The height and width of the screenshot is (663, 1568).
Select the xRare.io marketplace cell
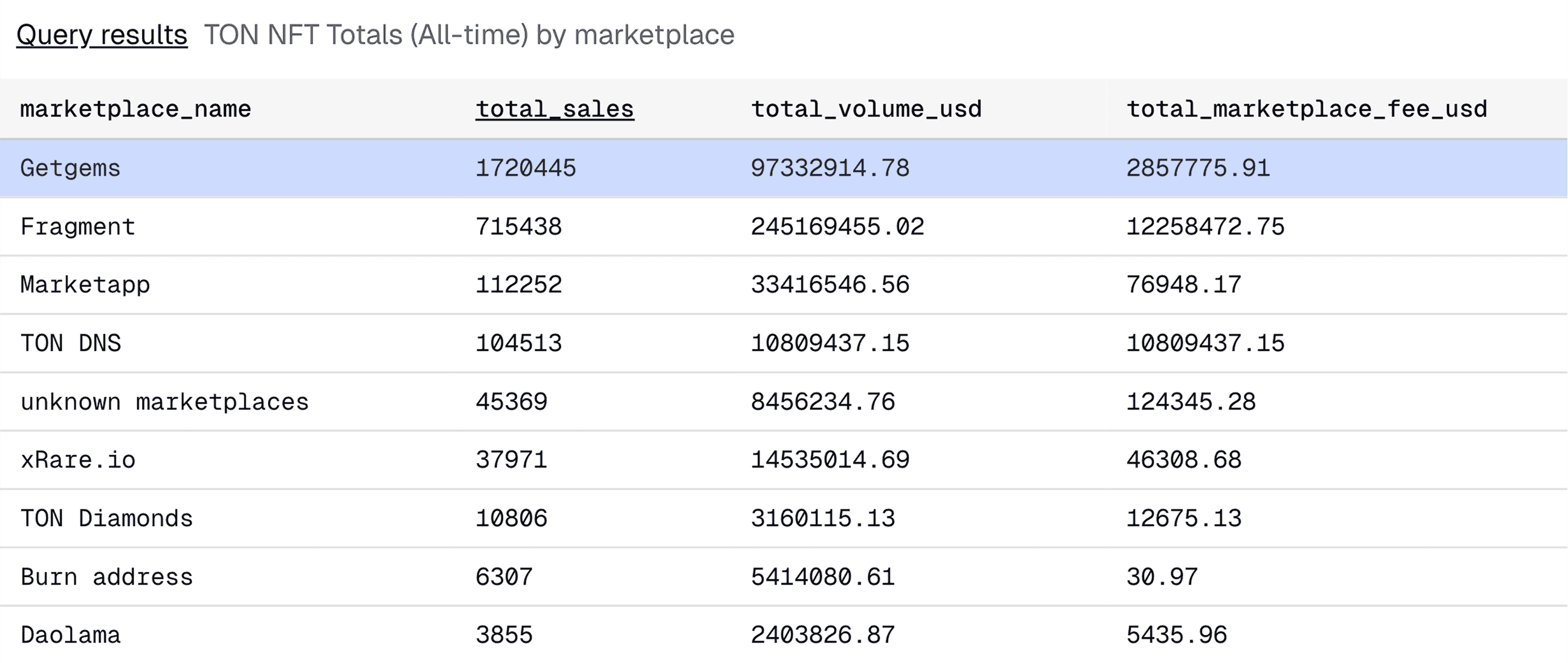click(x=78, y=460)
